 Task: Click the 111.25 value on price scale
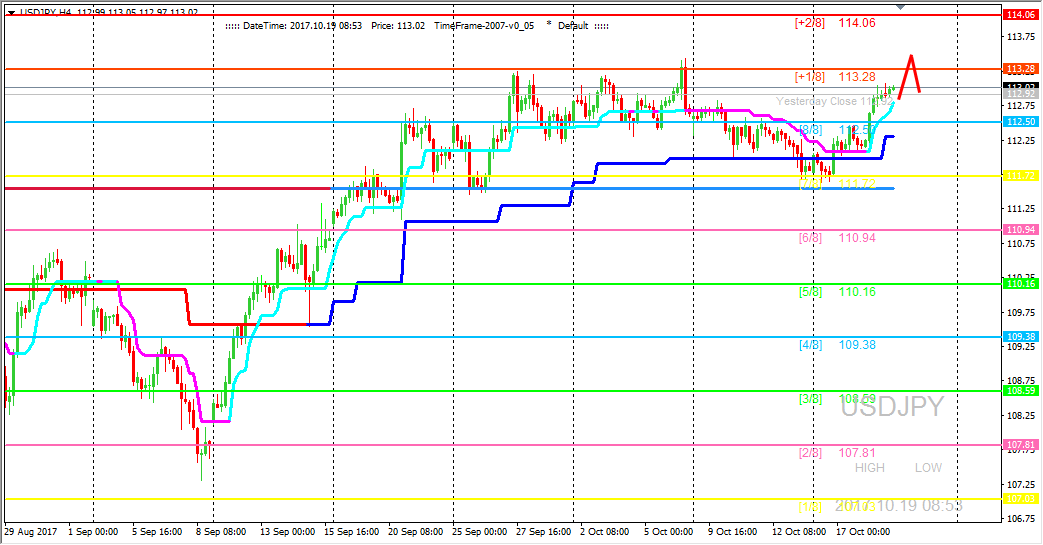[x=1022, y=209]
